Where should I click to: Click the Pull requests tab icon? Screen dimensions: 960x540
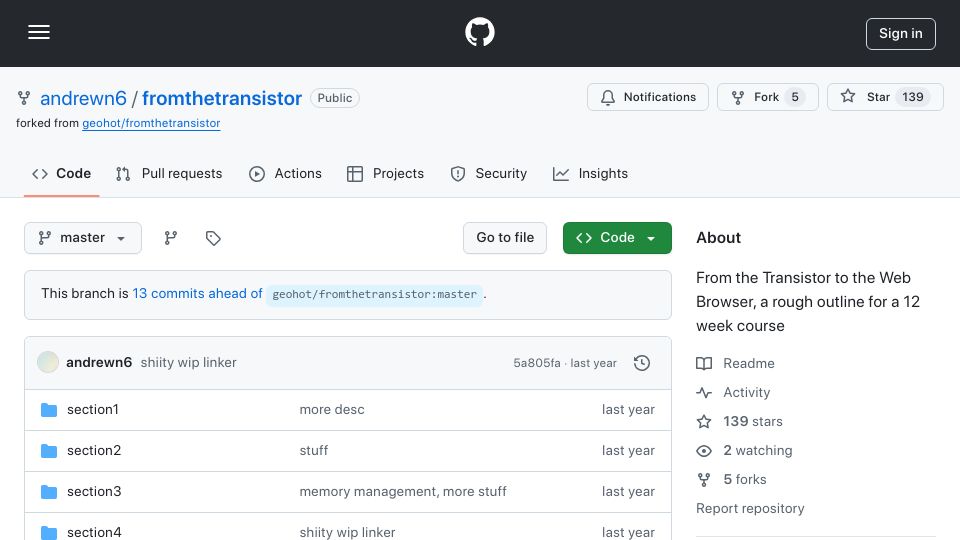(x=123, y=174)
